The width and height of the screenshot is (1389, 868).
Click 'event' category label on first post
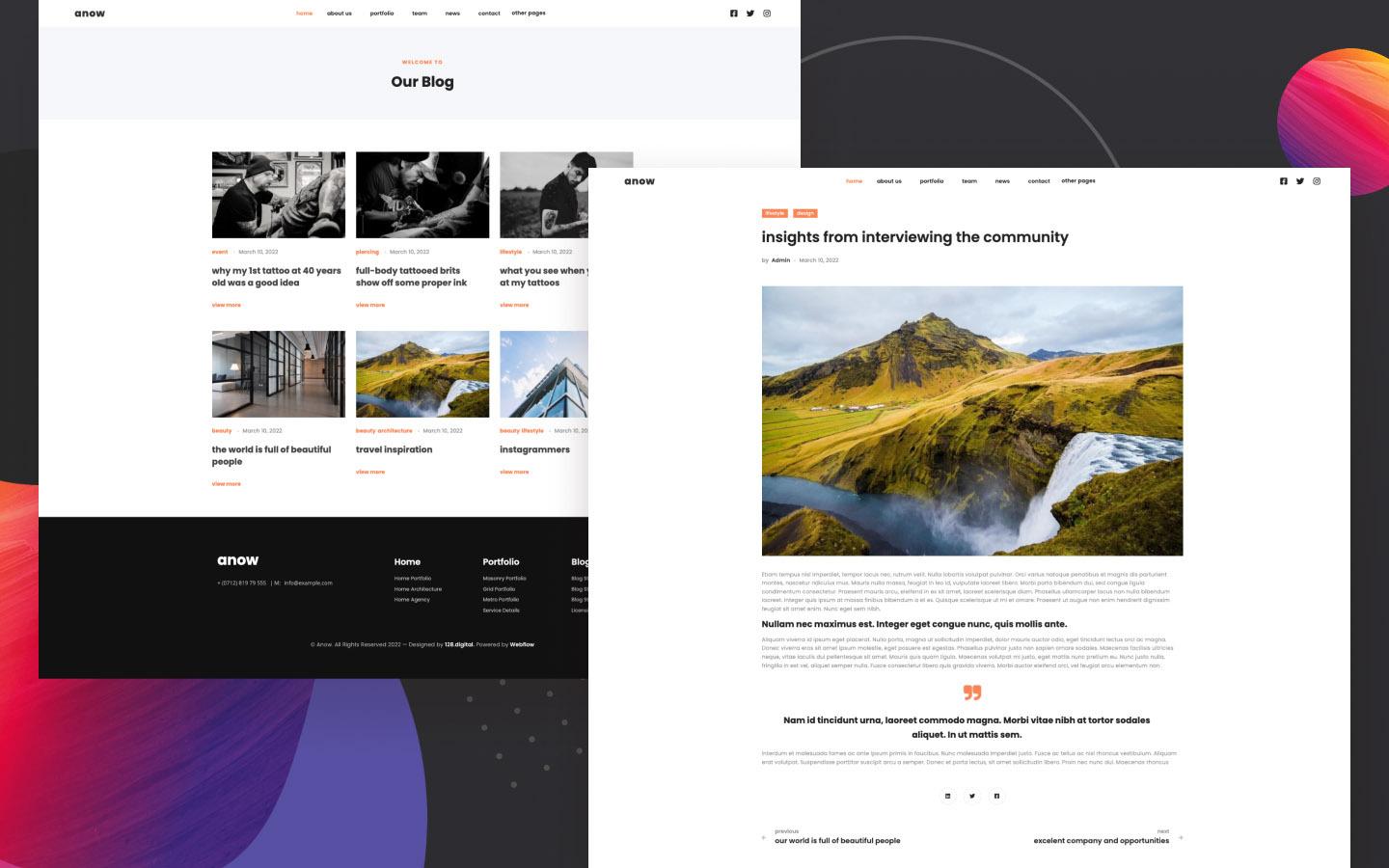pyautogui.click(x=220, y=252)
